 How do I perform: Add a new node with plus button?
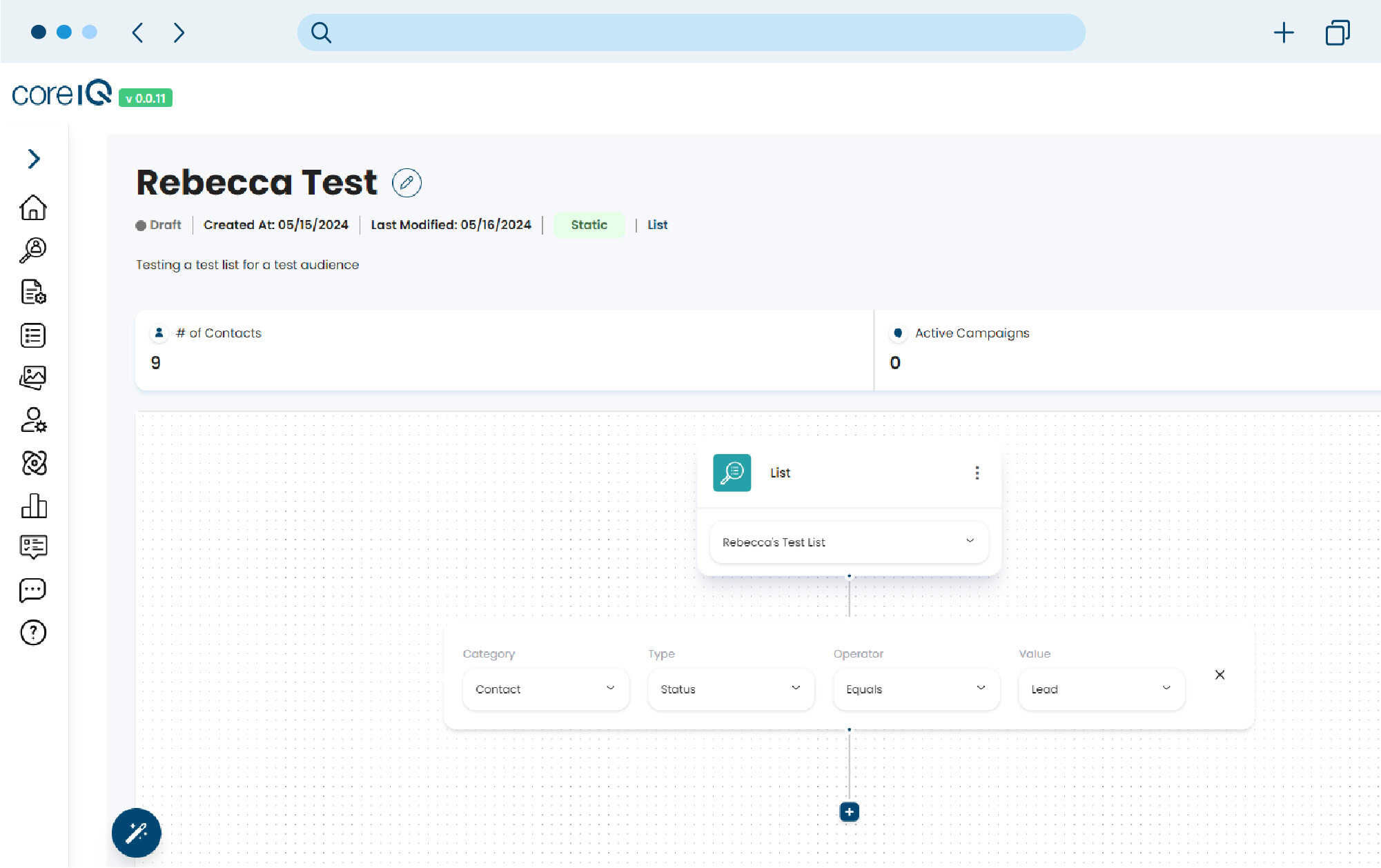pos(849,812)
